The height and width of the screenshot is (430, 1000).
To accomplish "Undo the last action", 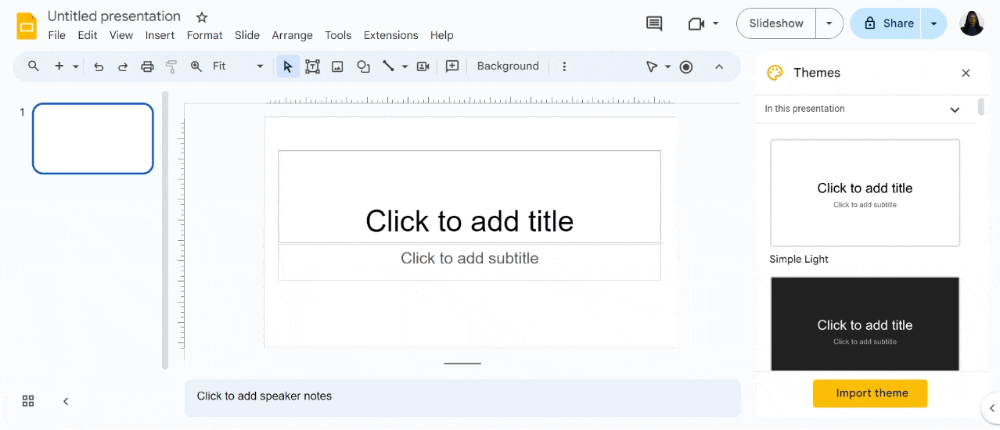I will (98, 66).
